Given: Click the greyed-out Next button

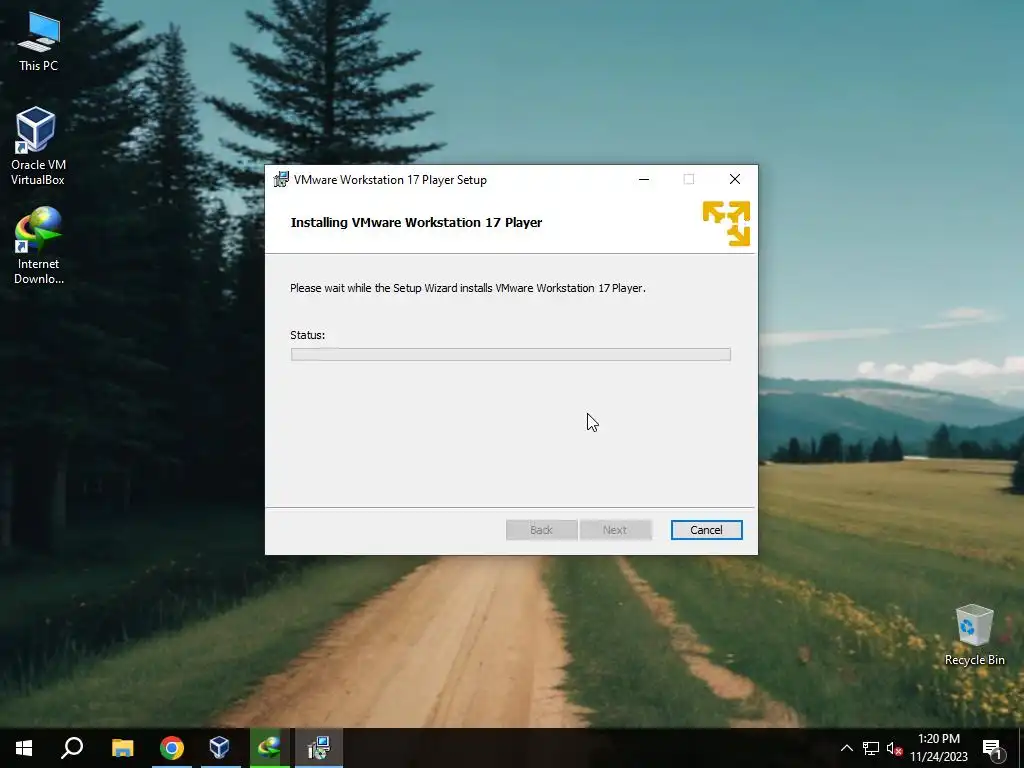Looking at the screenshot, I should click(615, 530).
